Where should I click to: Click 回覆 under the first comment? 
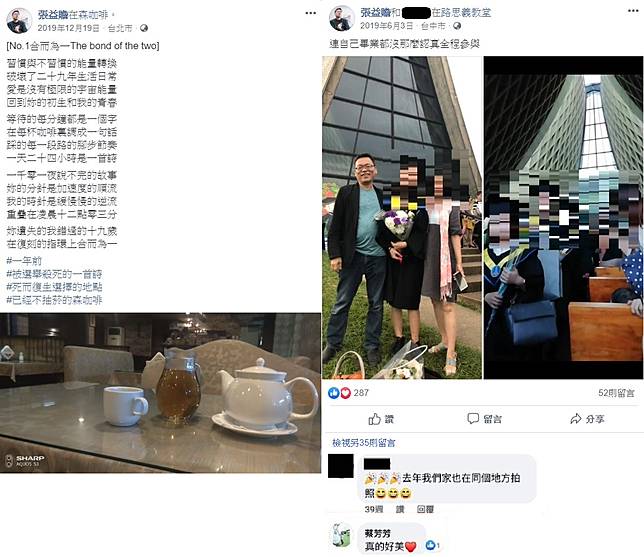point(425,509)
